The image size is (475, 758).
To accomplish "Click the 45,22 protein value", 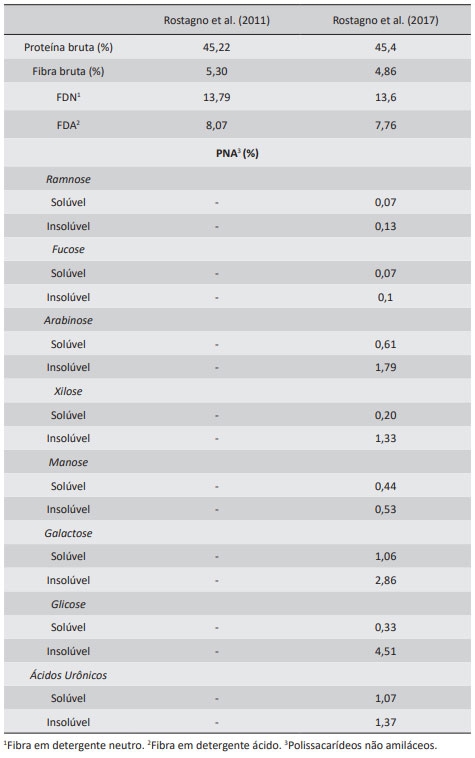I will tap(216, 47).
